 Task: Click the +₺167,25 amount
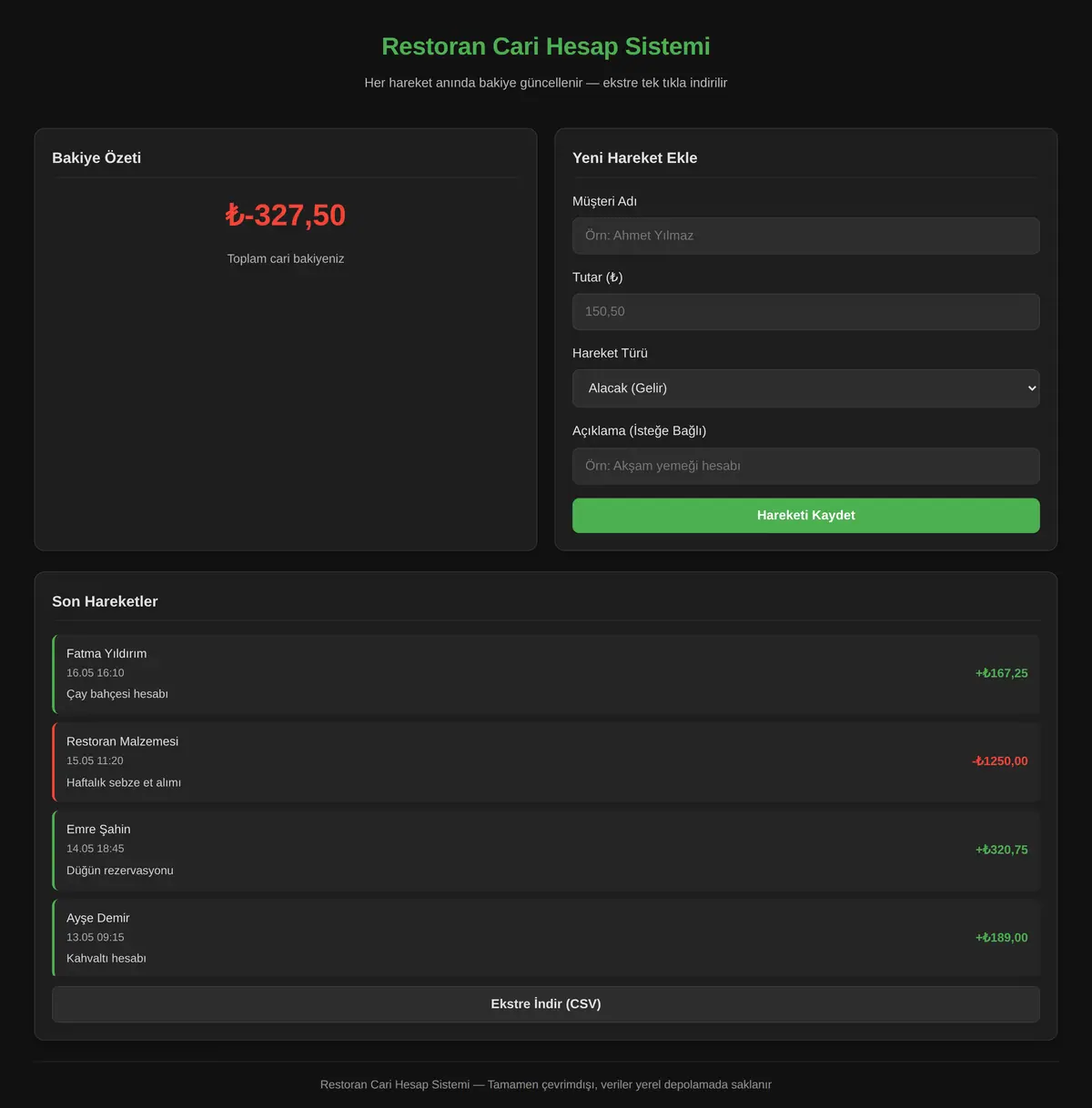[1001, 673]
